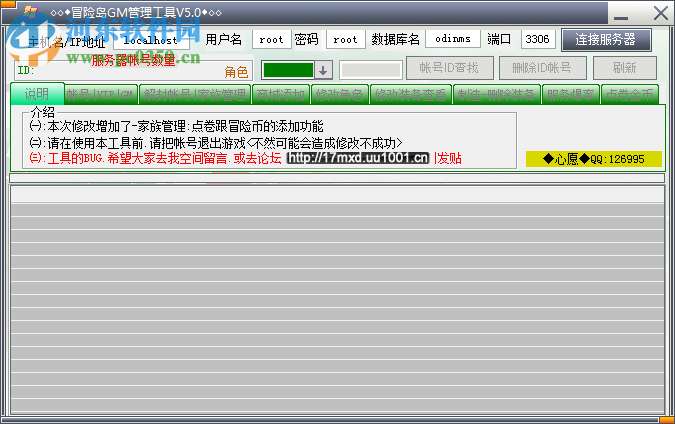Open the http://17mxd.uu1001.cn forum link
The width and height of the screenshot is (675, 424).
[x=358, y=158]
